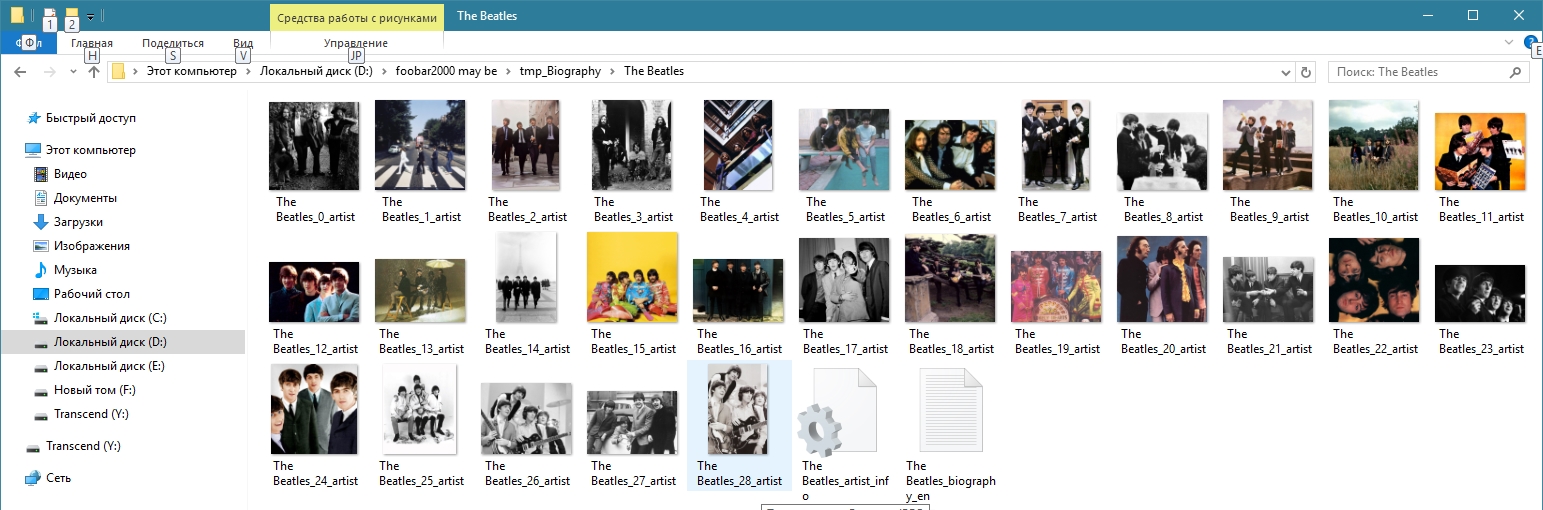Image resolution: width=1543 pixels, height=510 pixels.
Task: Open Загрузки in the navigation pane
Action: coord(78,222)
